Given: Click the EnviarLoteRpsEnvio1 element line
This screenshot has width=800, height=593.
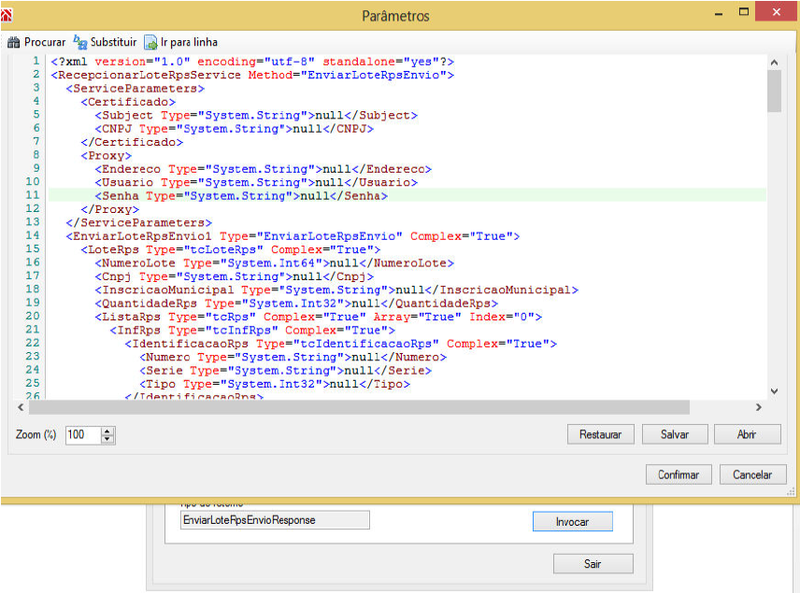Looking at the screenshot, I should click(x=293, y=236).
